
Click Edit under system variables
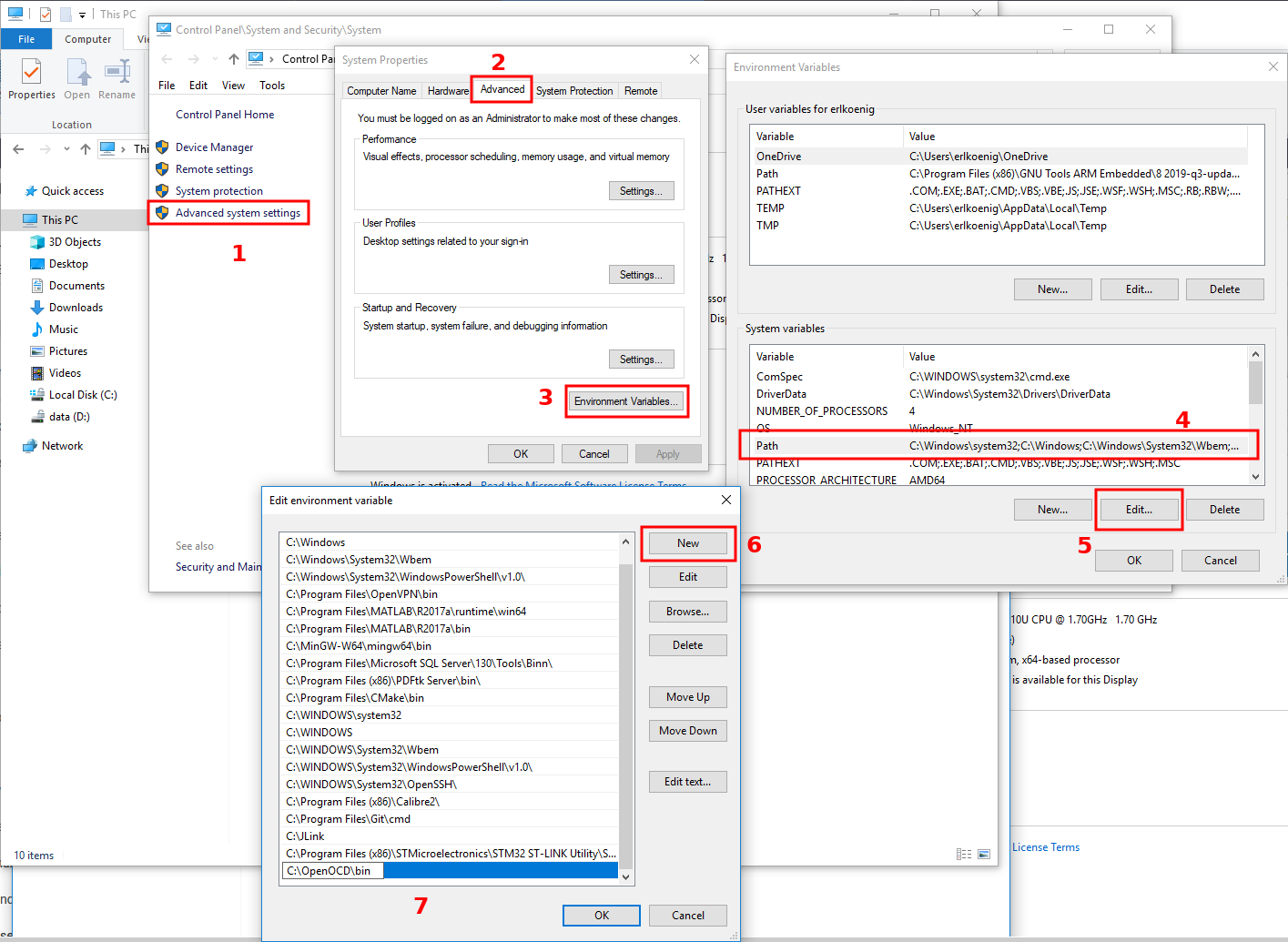pos(1139,510)
